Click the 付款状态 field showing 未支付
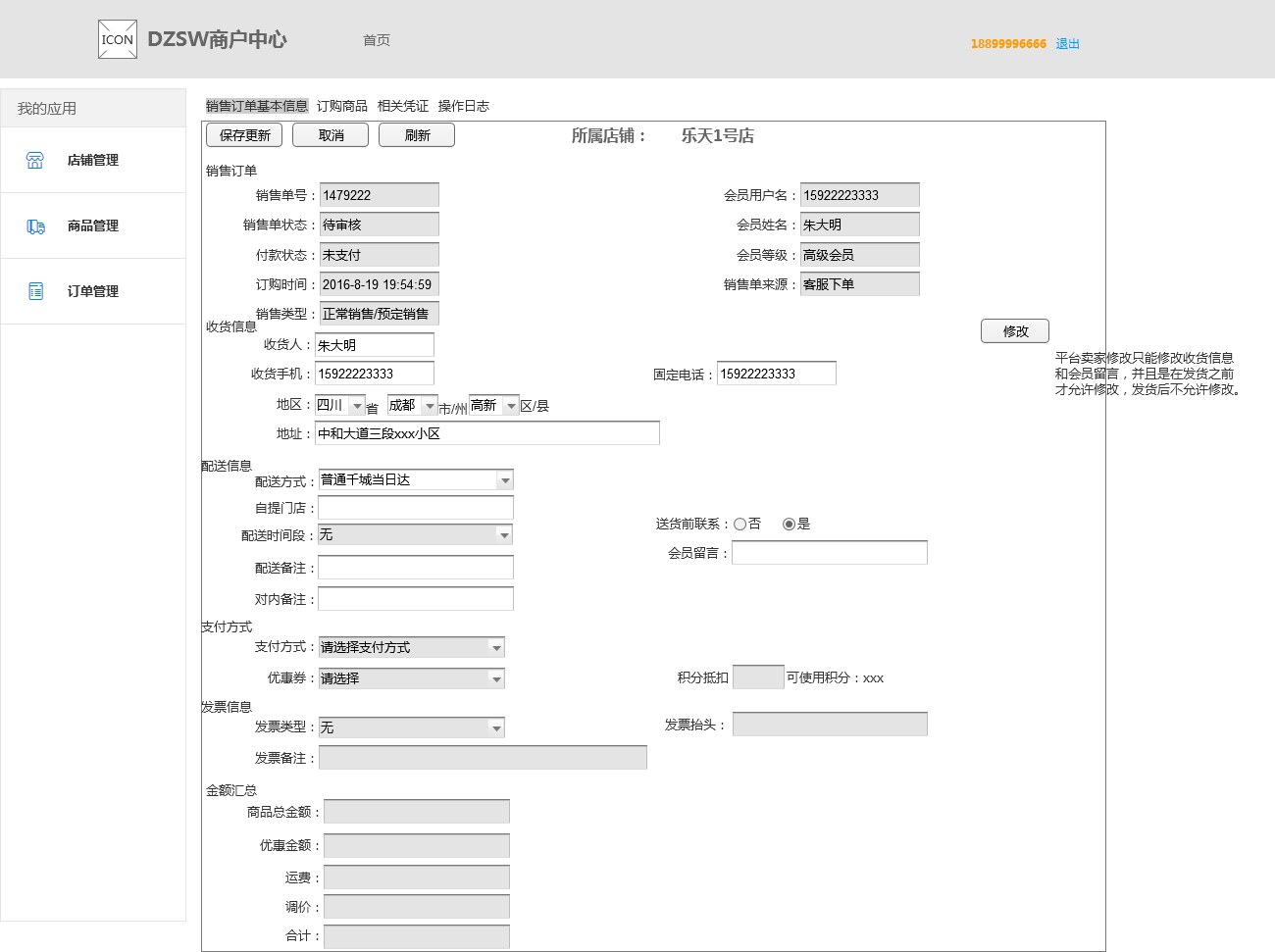The height and width of the screenshot is (952, 1275). pos(380,255)
